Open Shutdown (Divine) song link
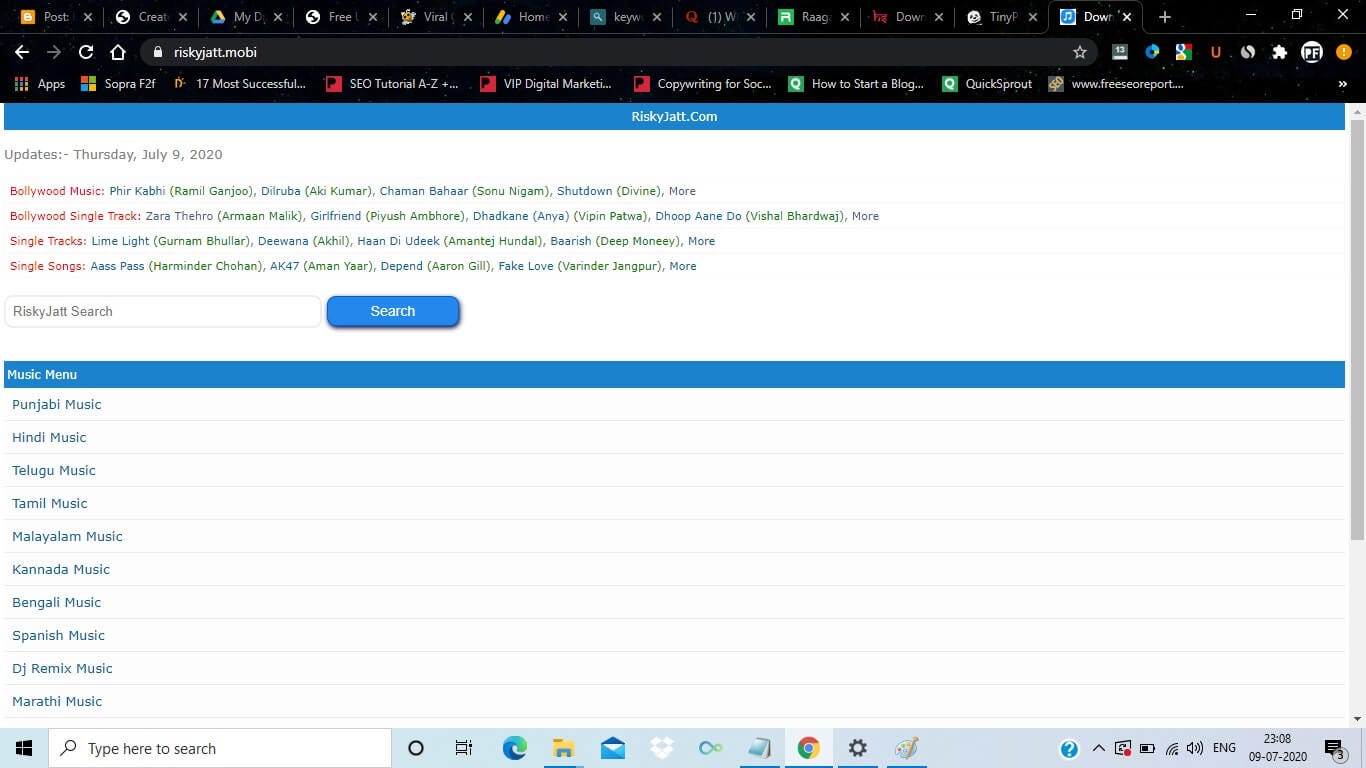The width and height of the screenshot is (1366, 768). point(609,191)
